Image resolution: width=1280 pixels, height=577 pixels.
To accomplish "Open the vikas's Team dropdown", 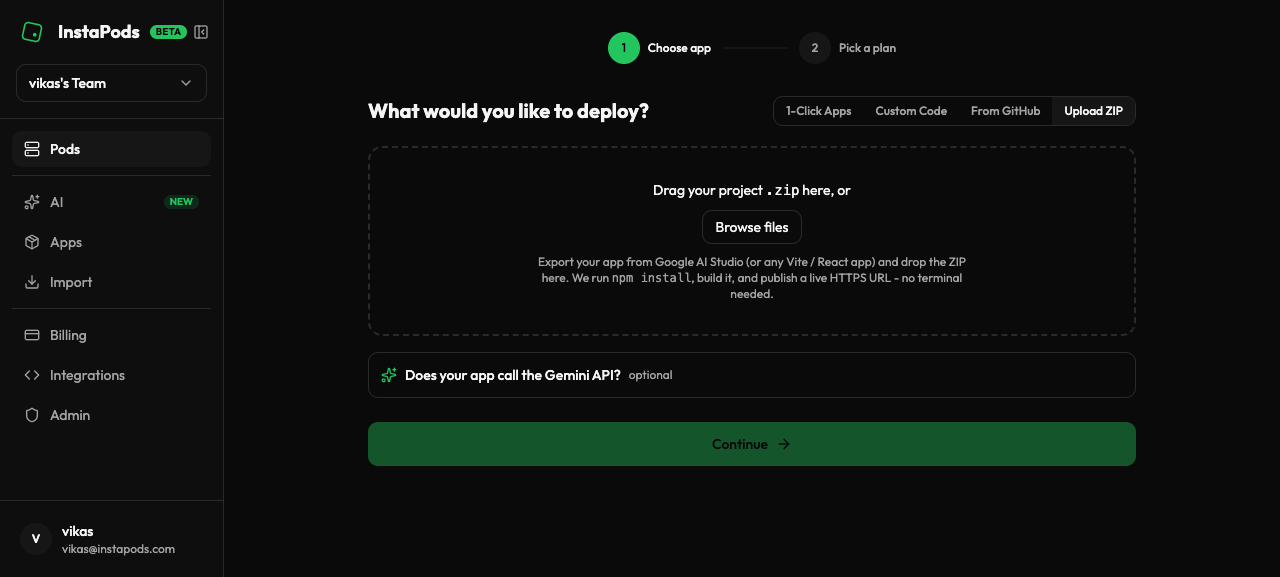I will point(111,83).
